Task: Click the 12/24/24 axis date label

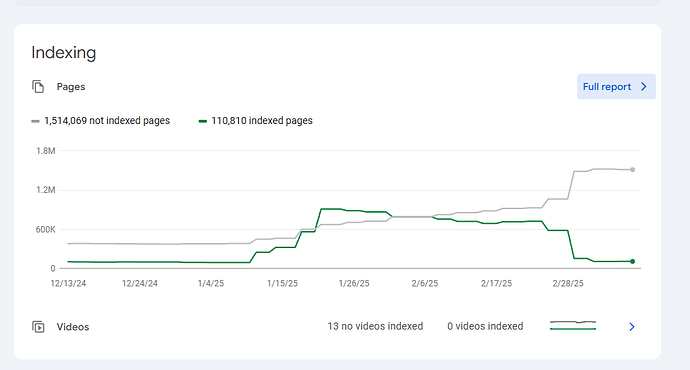Action: (139, 283)
